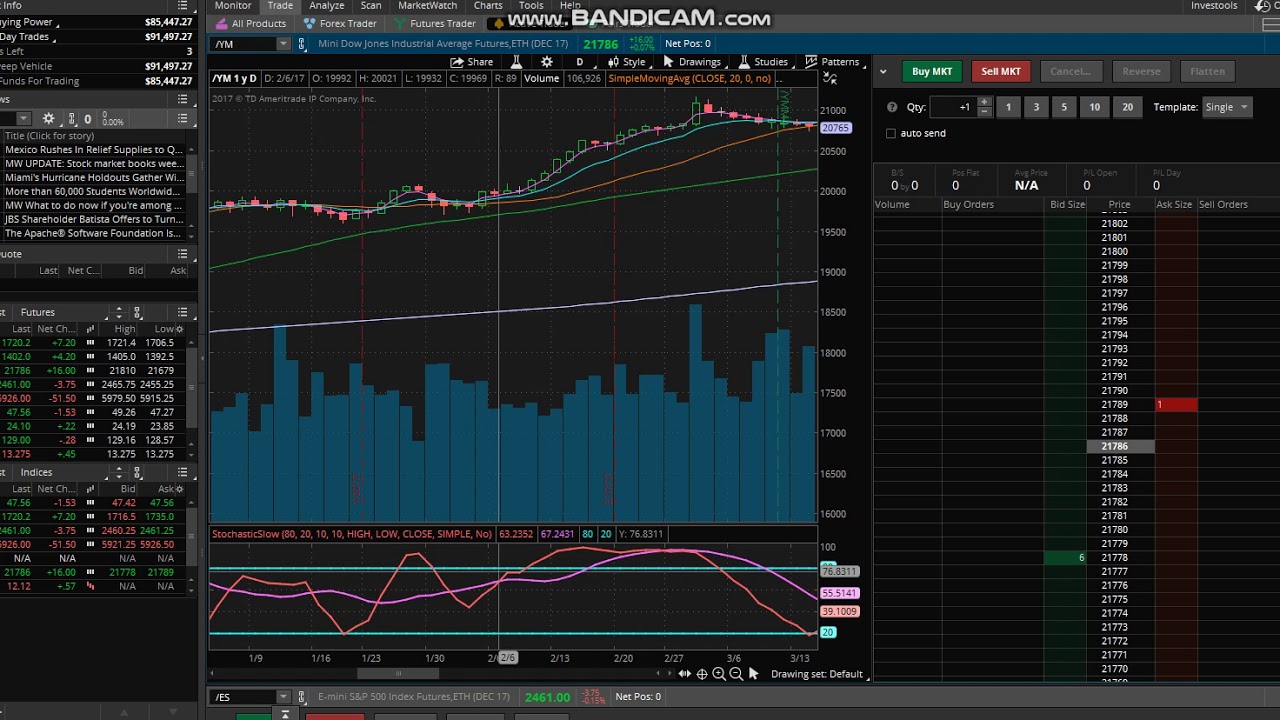Click the Cancel orders button
This screenshot has width=1280, height=720.
(1070, 71)
